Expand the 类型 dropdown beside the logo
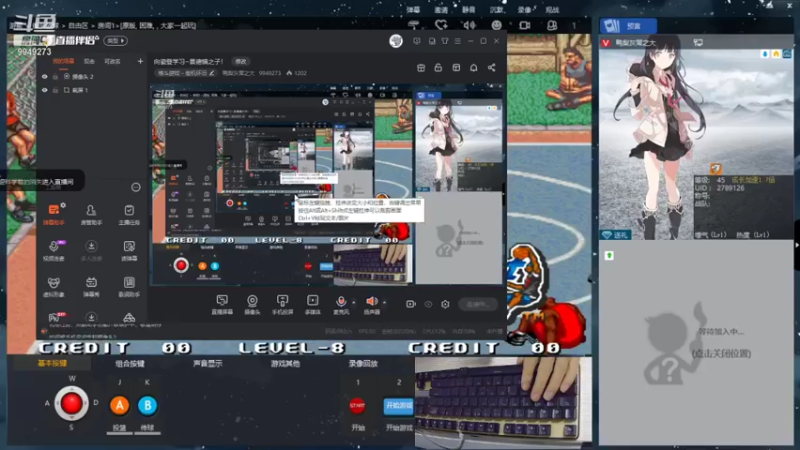800x450 pixels. tap(116, 41)
